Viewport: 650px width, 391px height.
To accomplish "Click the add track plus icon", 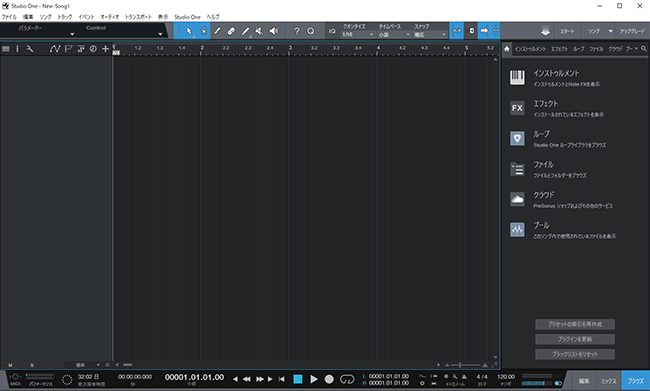I will pyautogui.click(x=105, y=49).
